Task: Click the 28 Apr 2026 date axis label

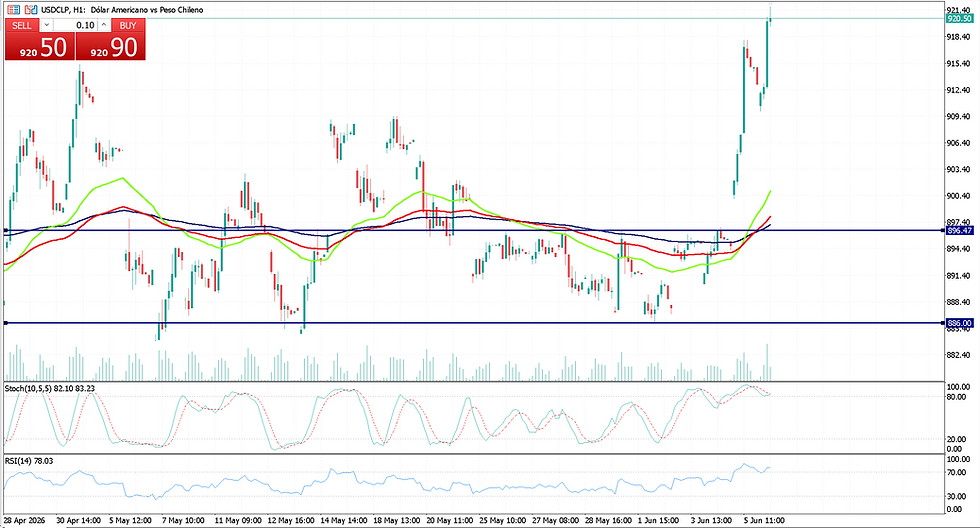Action: [x=24, y=520]
